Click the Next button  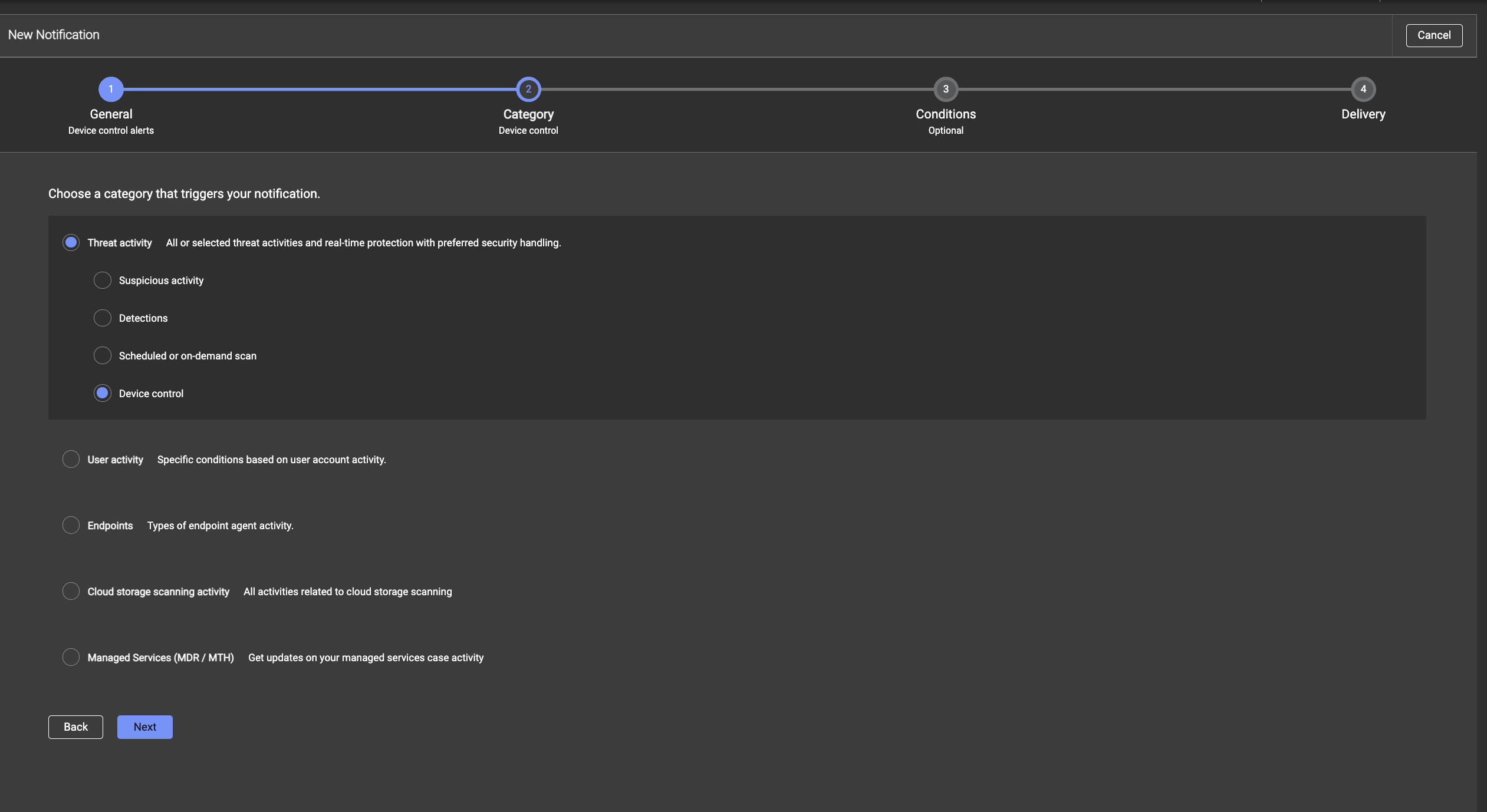(x=144, y=727)
